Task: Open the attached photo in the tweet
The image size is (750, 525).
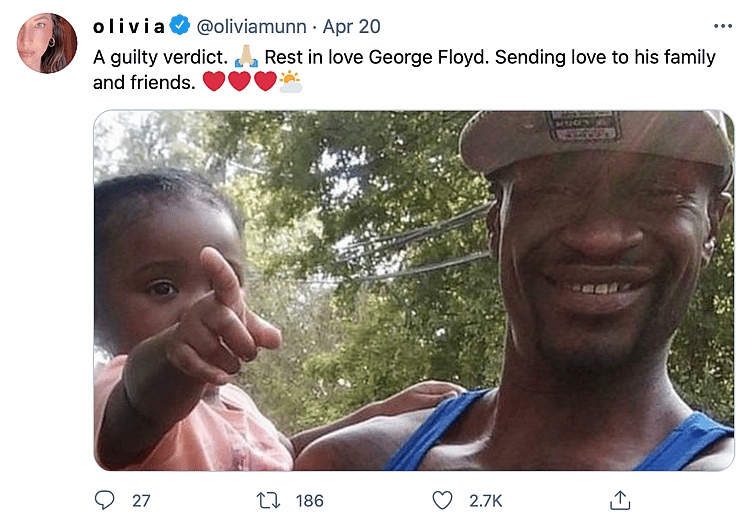Action: [413, 290]
